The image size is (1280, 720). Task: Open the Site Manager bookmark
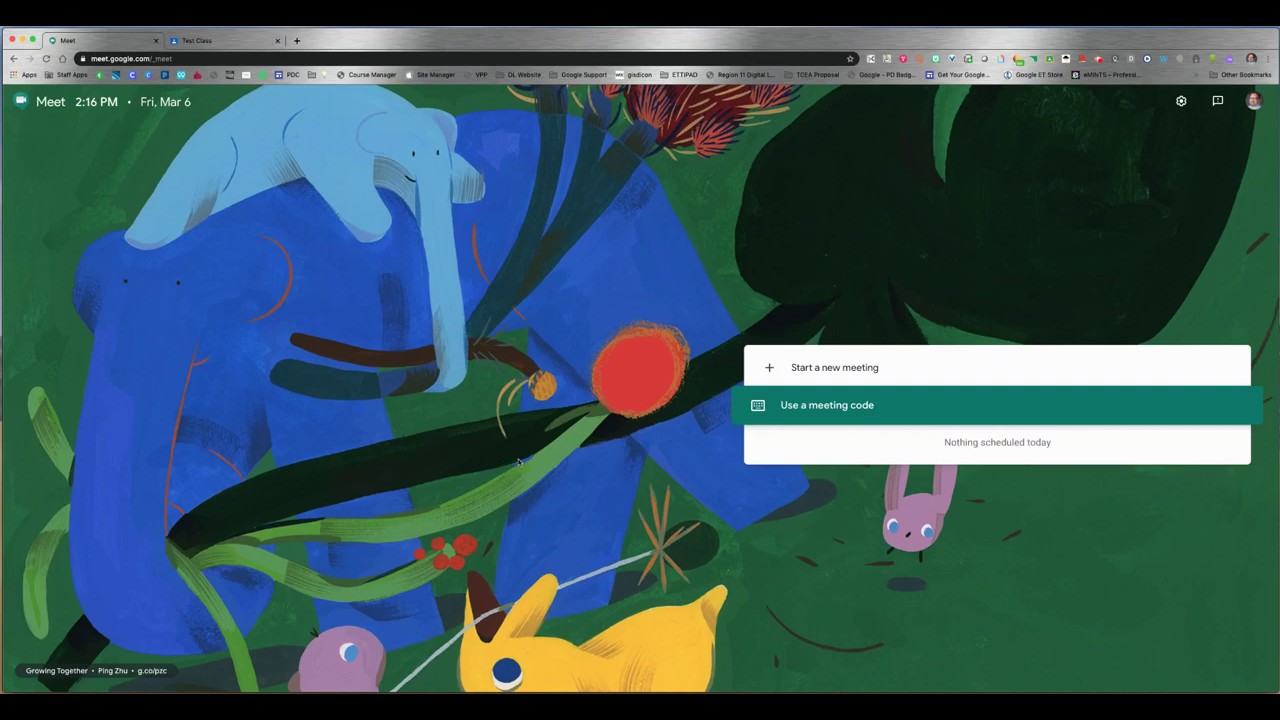429,75
